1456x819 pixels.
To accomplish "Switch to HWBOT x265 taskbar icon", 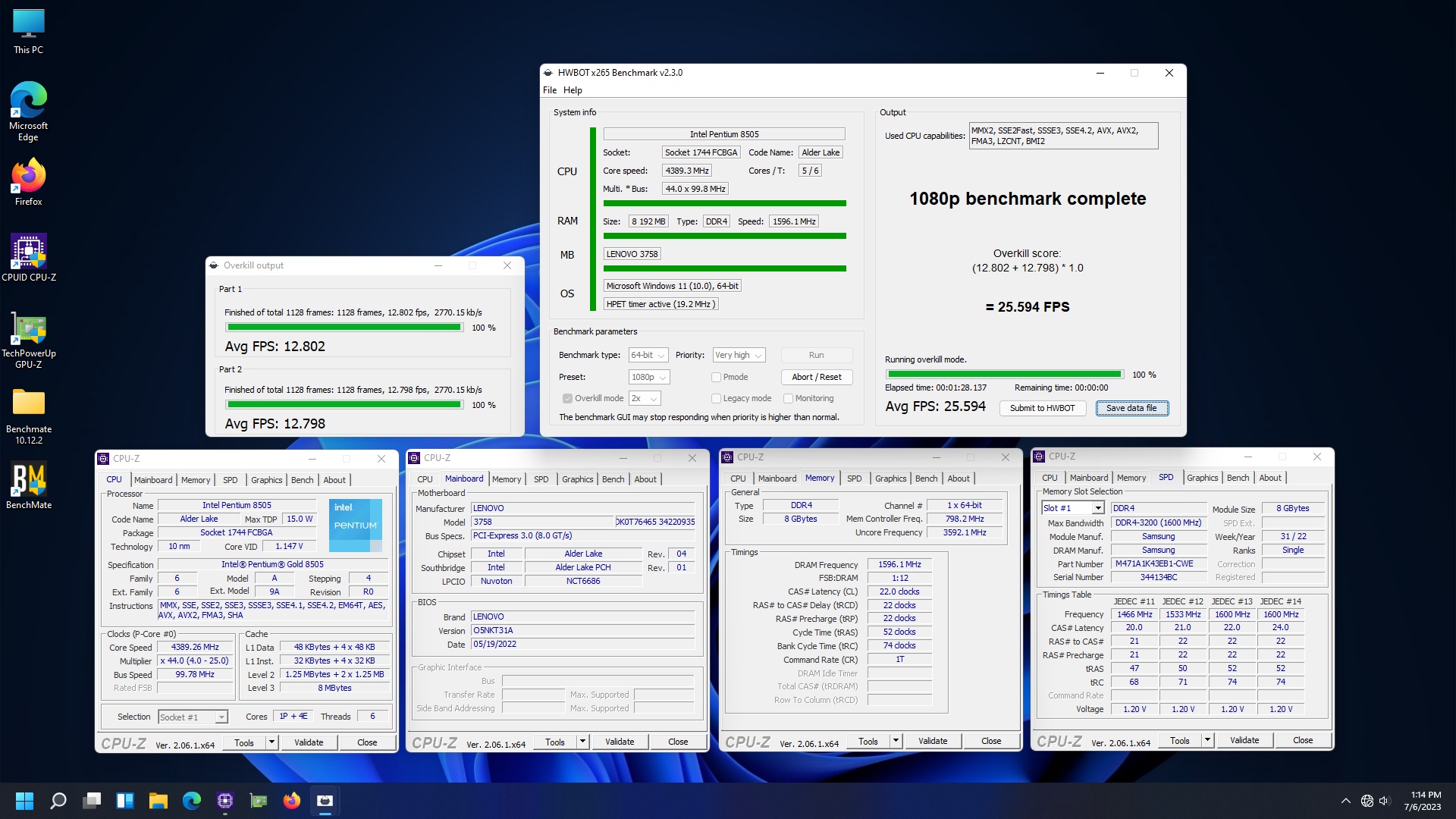I will [325, 801].
